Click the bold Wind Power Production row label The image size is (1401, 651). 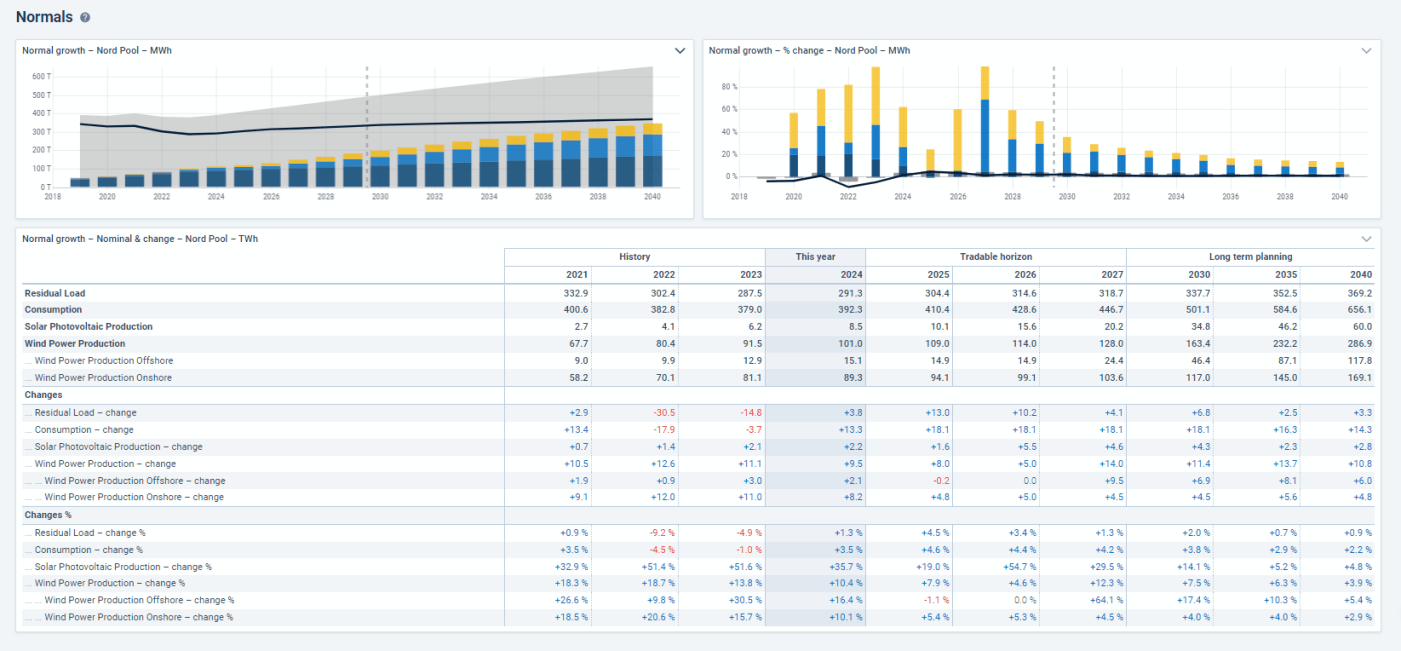[73, 344]
